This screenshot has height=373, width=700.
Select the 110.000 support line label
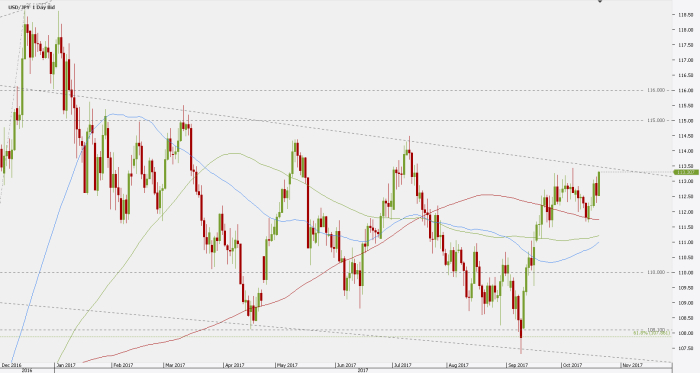click(656, 272)
